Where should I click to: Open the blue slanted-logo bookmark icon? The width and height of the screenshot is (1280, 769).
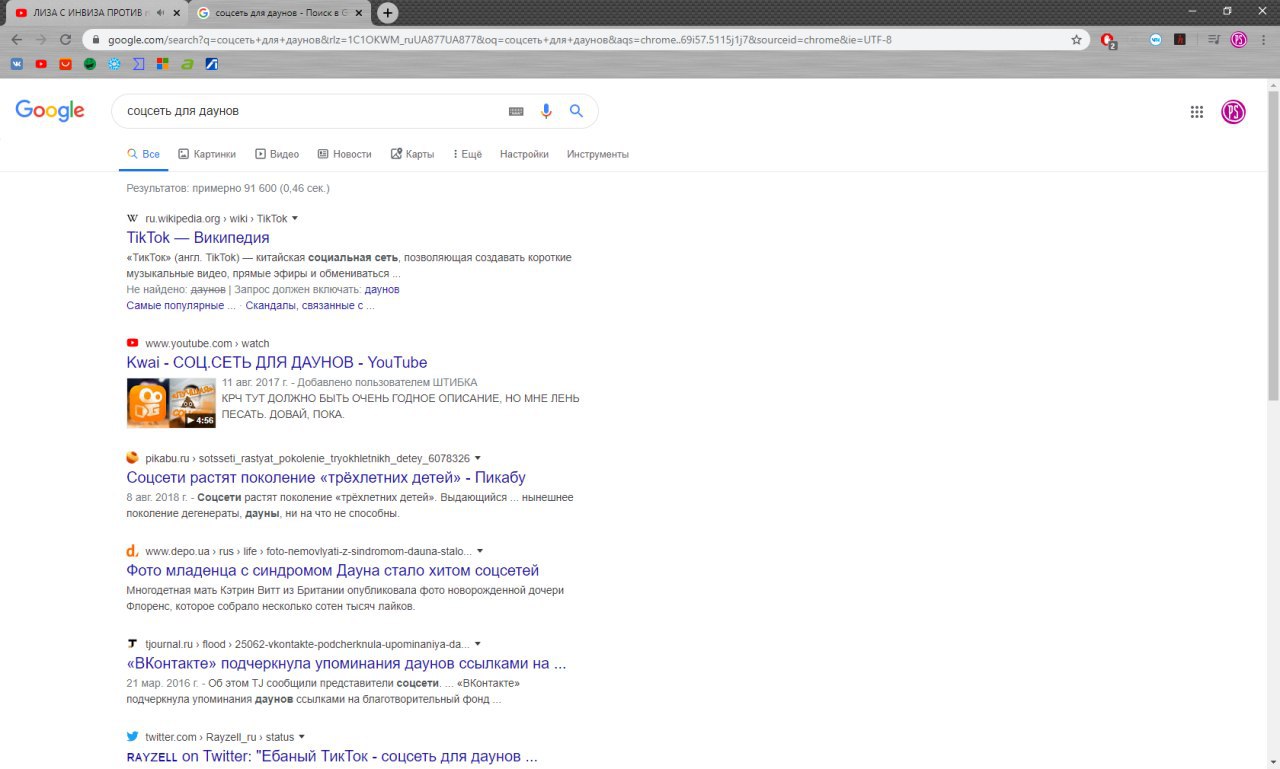212,64
